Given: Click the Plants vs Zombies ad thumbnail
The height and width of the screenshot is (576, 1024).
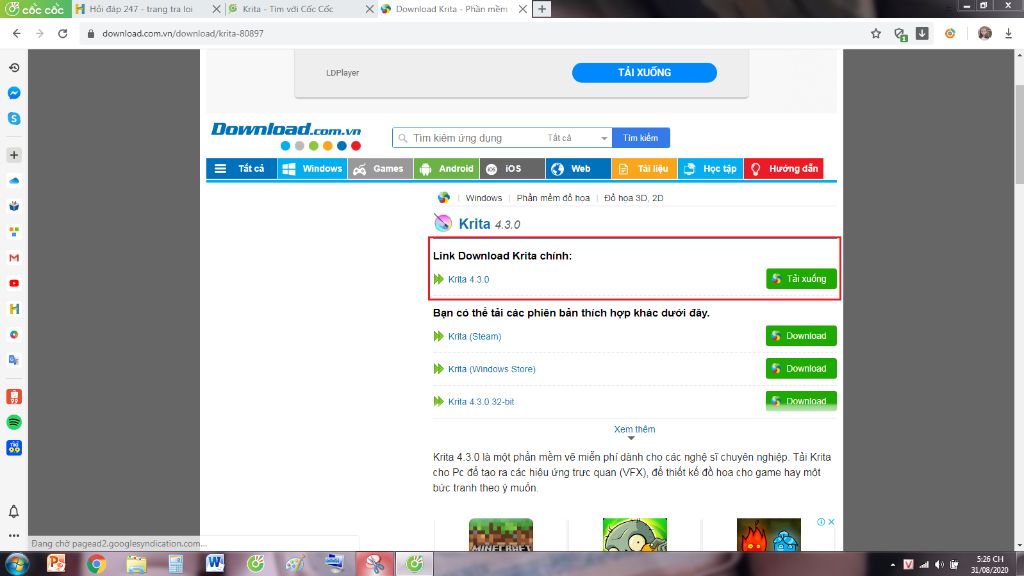Looking at the screenshot, I should click(x=635, y=535).
